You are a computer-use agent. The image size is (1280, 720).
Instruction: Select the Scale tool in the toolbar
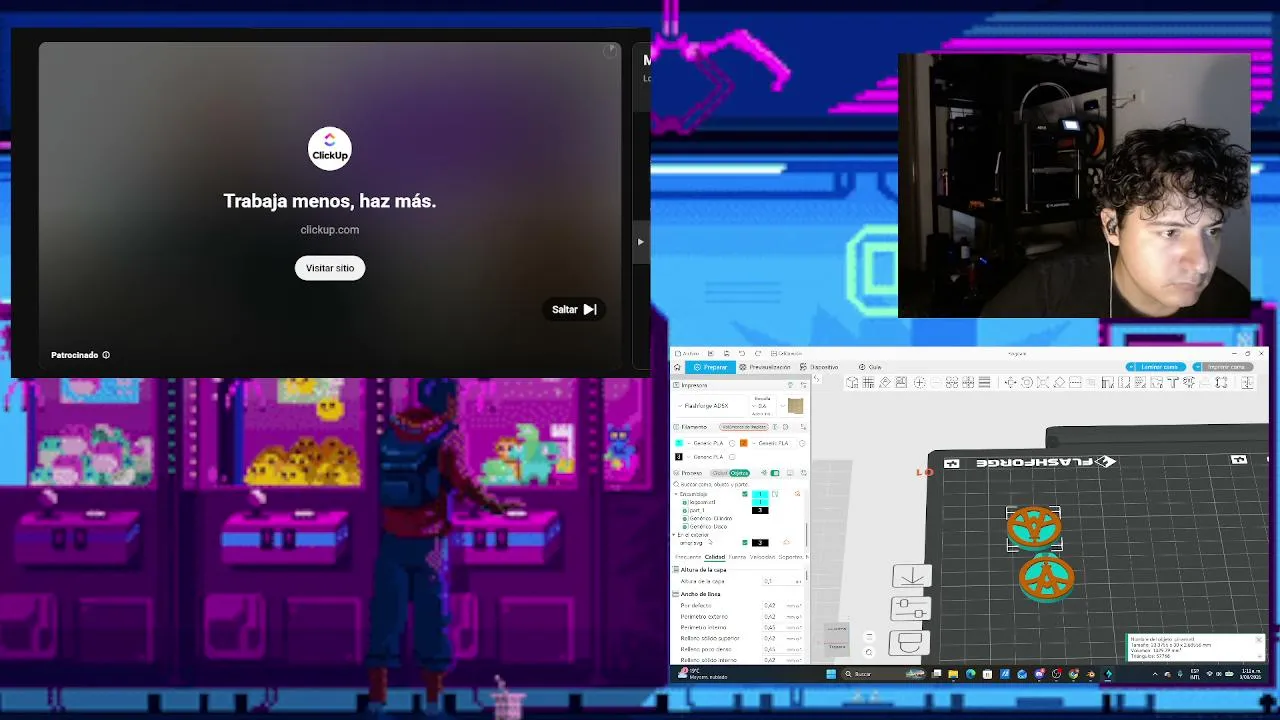tap(1043, 382)
